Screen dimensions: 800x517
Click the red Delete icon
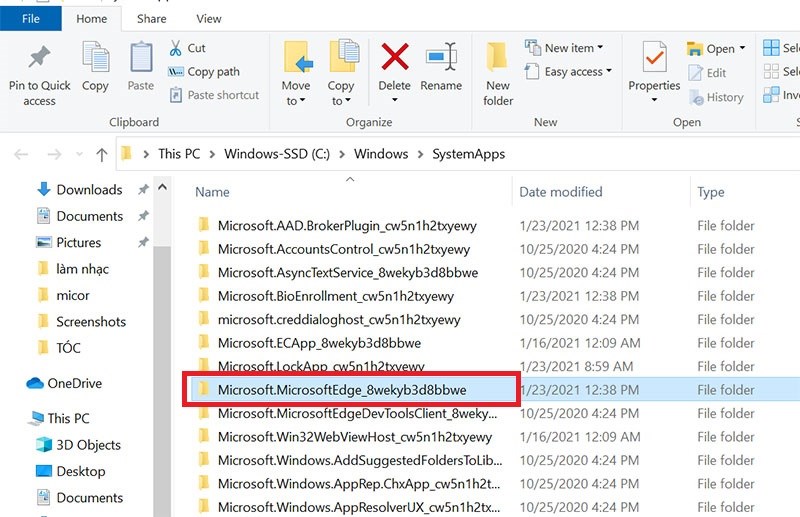pyautogui.click(x=394, y=57)
